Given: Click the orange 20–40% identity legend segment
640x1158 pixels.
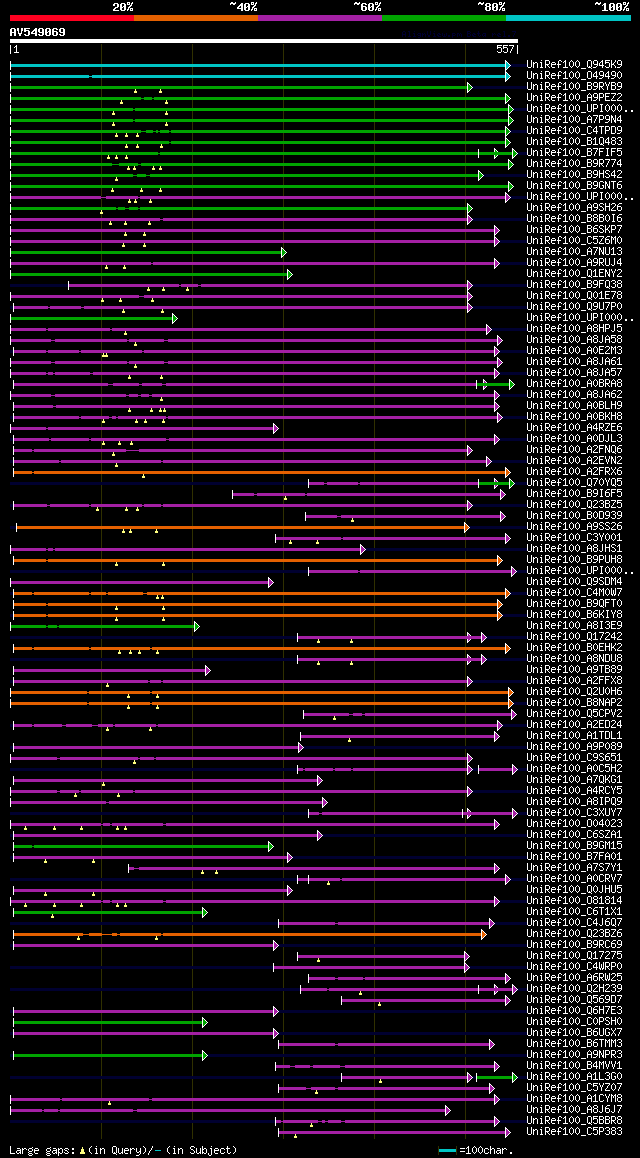Looking at the screenshot, I should tap(196, 17).
